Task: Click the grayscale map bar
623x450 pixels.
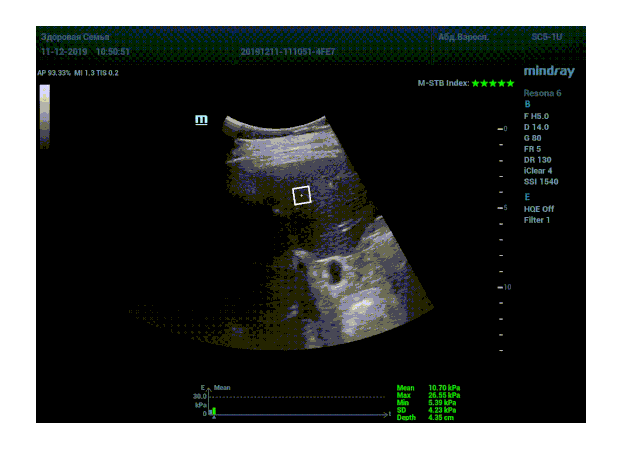Action: click(44, 115)
